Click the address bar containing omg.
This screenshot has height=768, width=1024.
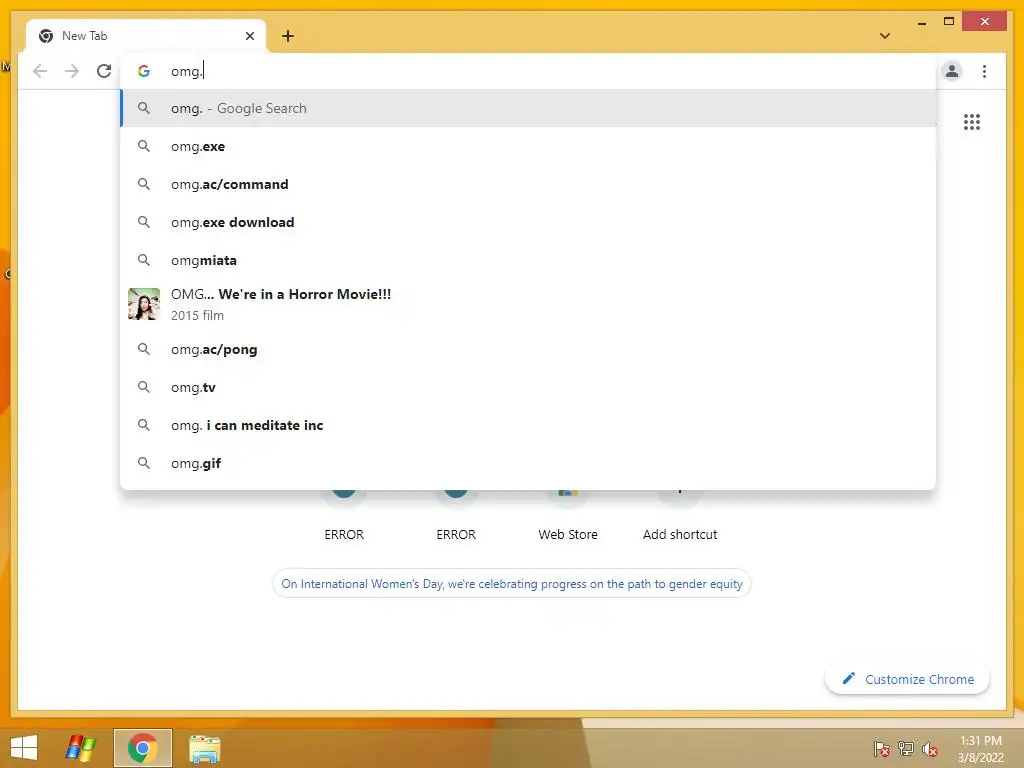click(x=529, y=71)
